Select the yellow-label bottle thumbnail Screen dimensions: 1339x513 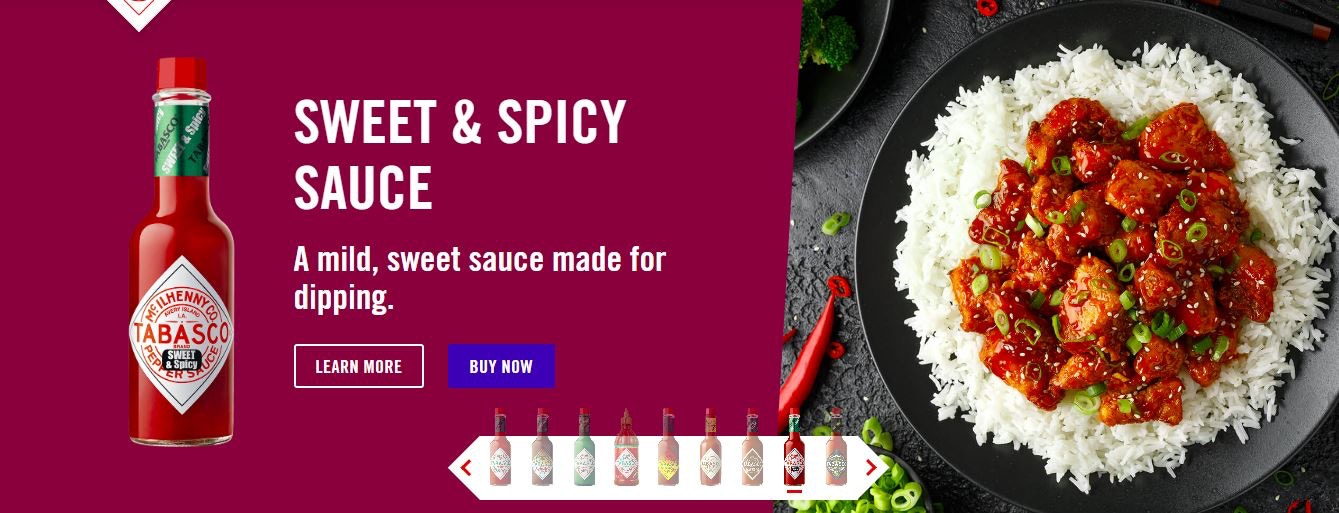(668, 447)
